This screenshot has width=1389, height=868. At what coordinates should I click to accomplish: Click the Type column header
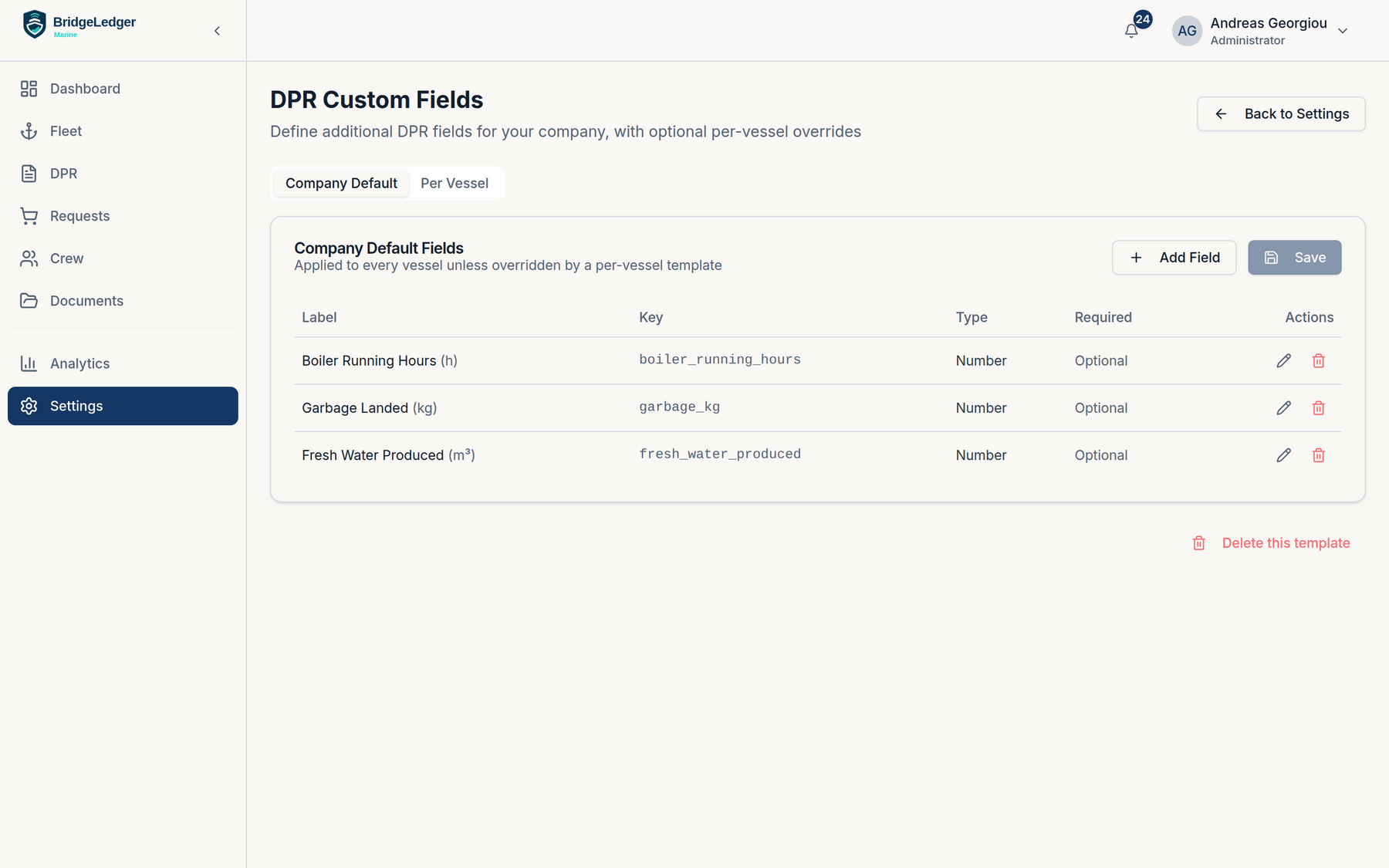972,317
